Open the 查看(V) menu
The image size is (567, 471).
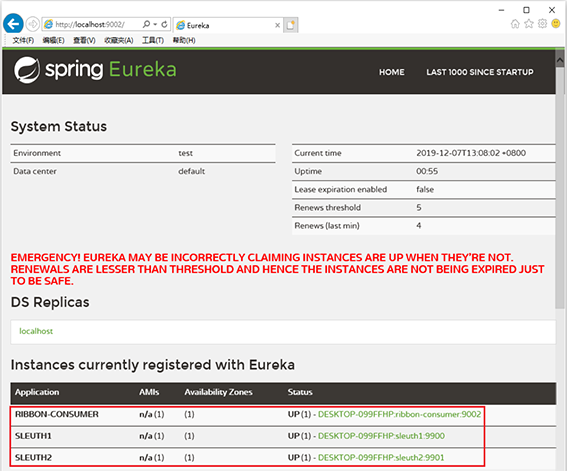click(84, 40)
